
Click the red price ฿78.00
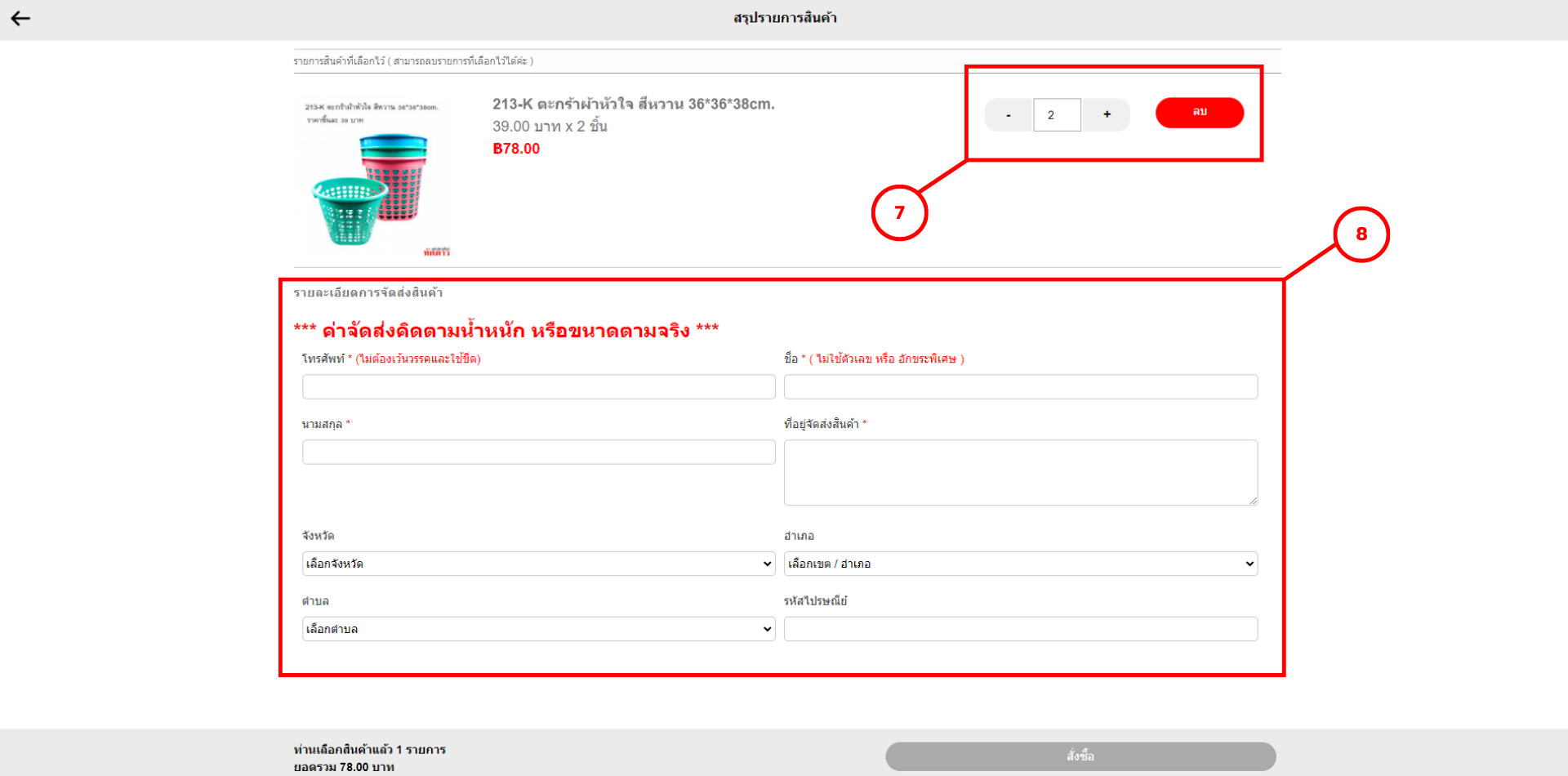[516, 149]
